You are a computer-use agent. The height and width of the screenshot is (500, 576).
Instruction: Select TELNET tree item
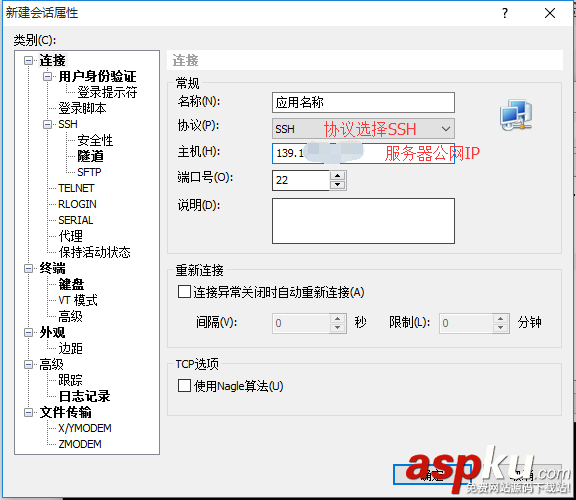pyautogui.click(x=76, y=188)
